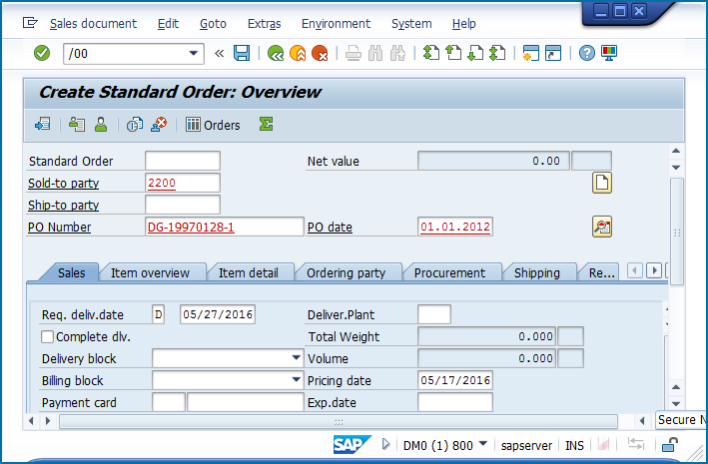708x464 pixels.
Task: Click the horizontal scrollbar at bottom
Action: [x=340, y=422]
